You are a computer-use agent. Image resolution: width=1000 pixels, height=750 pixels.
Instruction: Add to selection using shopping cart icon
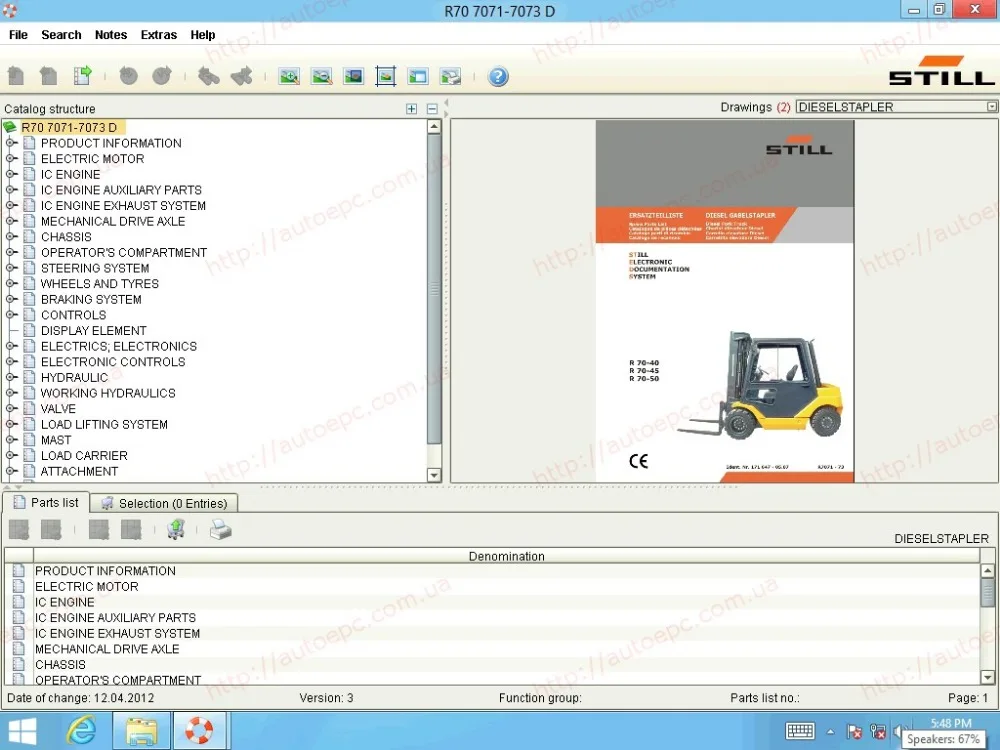coord(176,530)
